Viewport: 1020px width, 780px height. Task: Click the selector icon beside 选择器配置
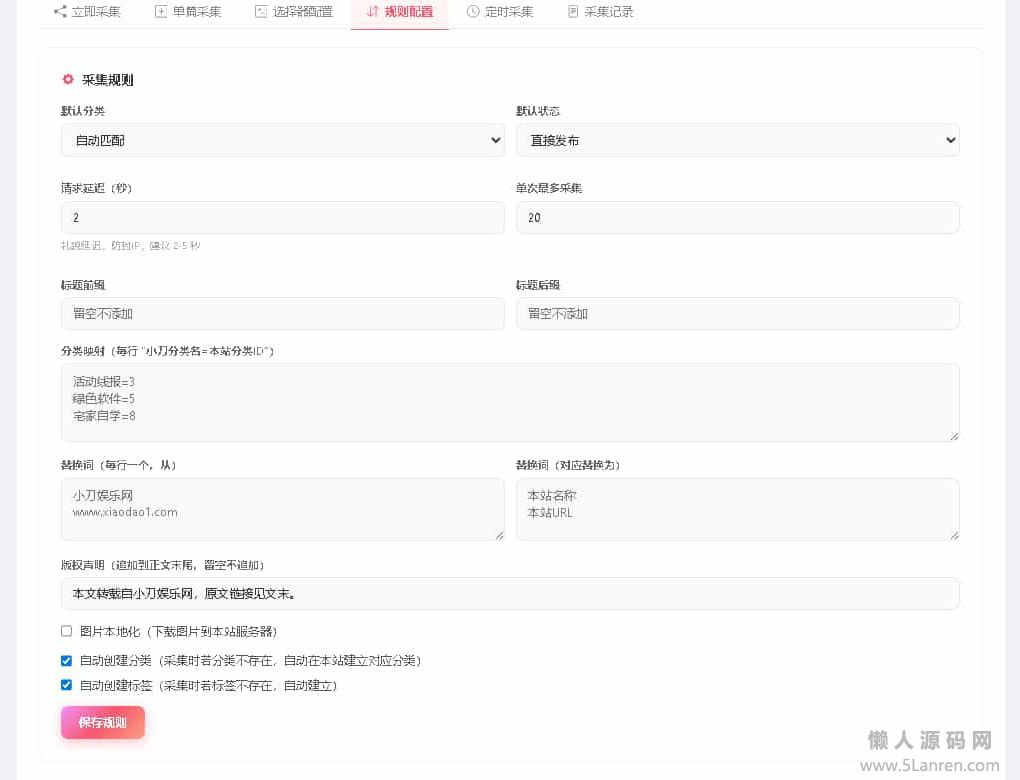pos(261,11)
